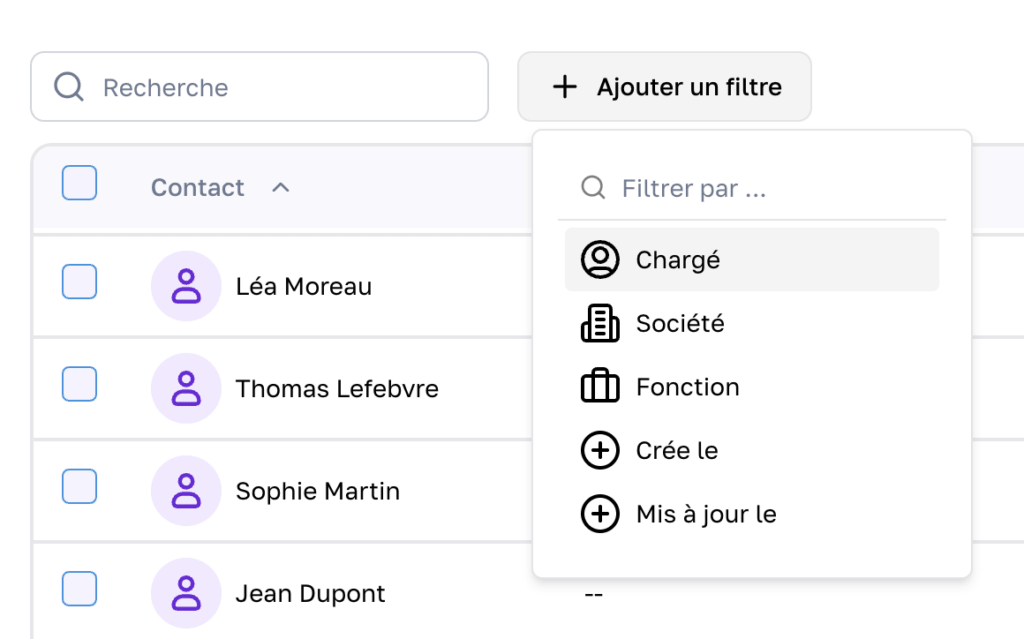The width and height of the screenshot is (1024, 639).
Task: Choose the Société filter option
Action: (x=680, y=324)
